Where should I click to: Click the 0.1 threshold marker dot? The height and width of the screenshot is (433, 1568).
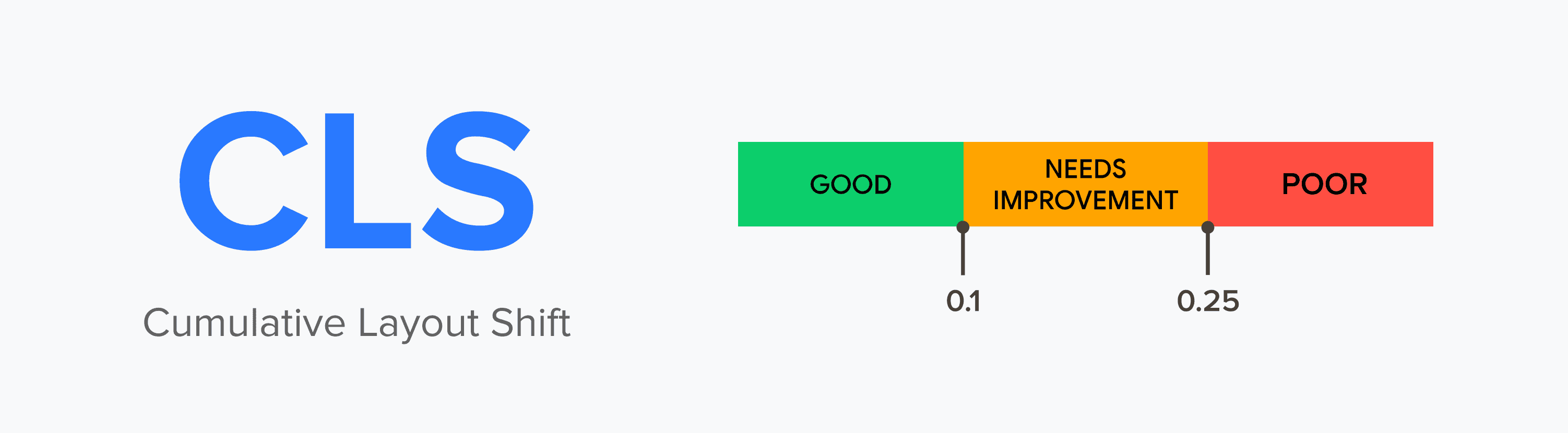[963, 227]
